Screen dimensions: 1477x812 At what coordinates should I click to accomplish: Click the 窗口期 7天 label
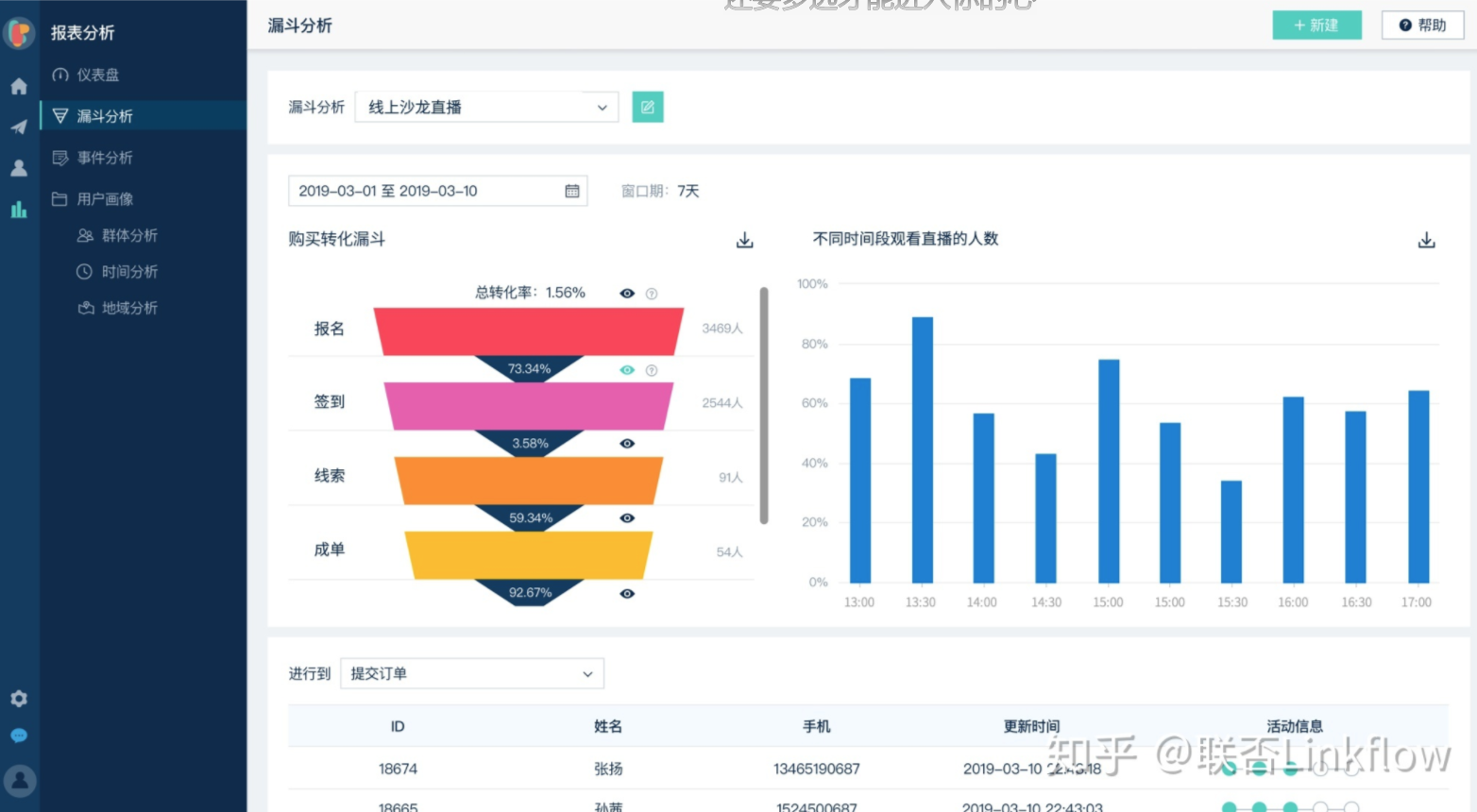(x=660, y=192)
